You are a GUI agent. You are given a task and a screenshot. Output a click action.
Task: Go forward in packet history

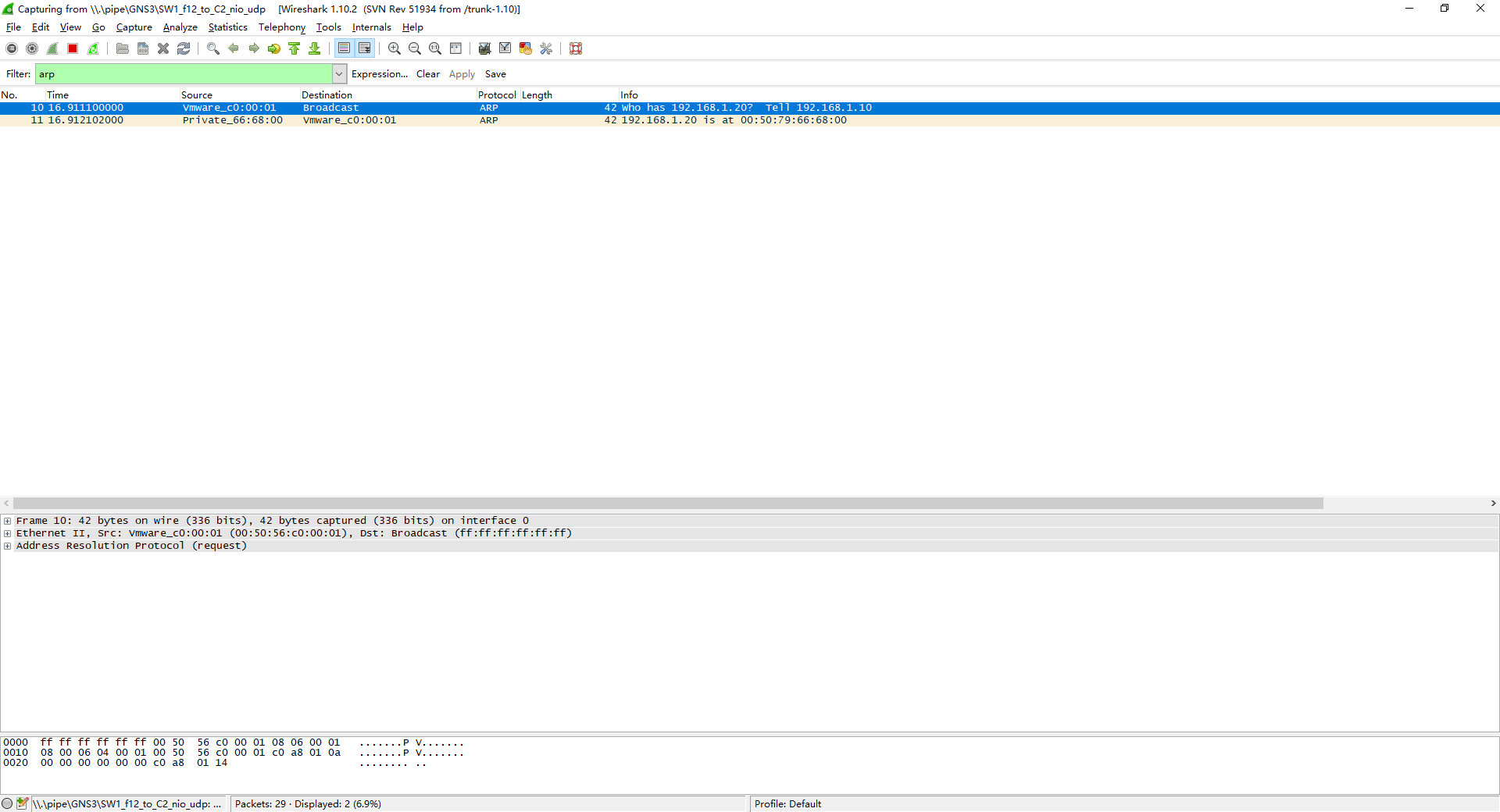[254, 48]
